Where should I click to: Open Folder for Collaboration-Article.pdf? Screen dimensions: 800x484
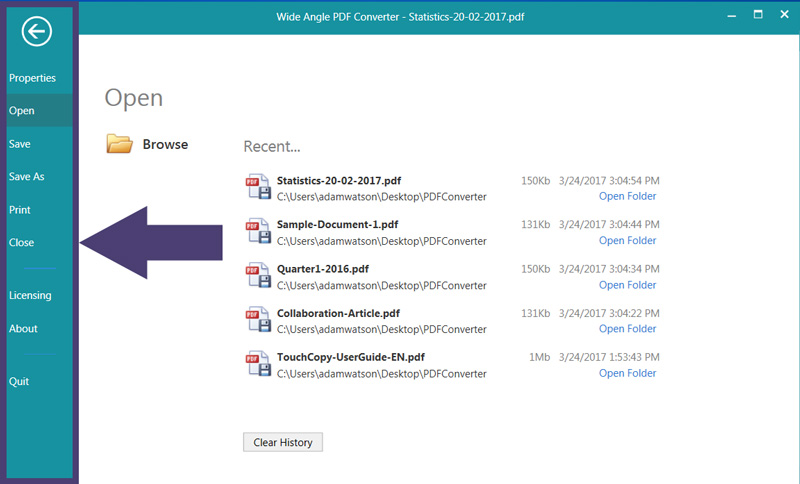click(x=628, y=329)
